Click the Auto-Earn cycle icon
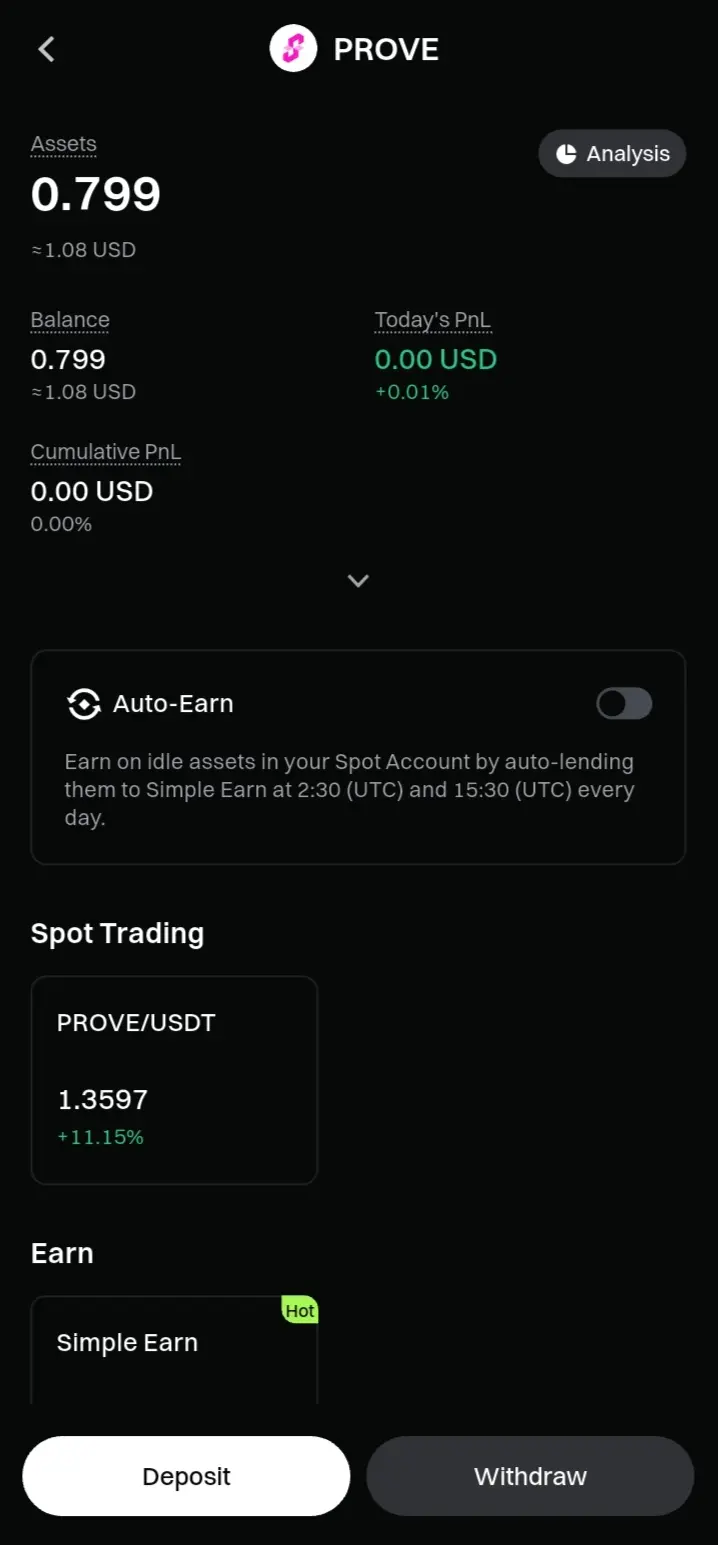The width and height of the screenshot is (718, 1545). (x=84, y=704)
